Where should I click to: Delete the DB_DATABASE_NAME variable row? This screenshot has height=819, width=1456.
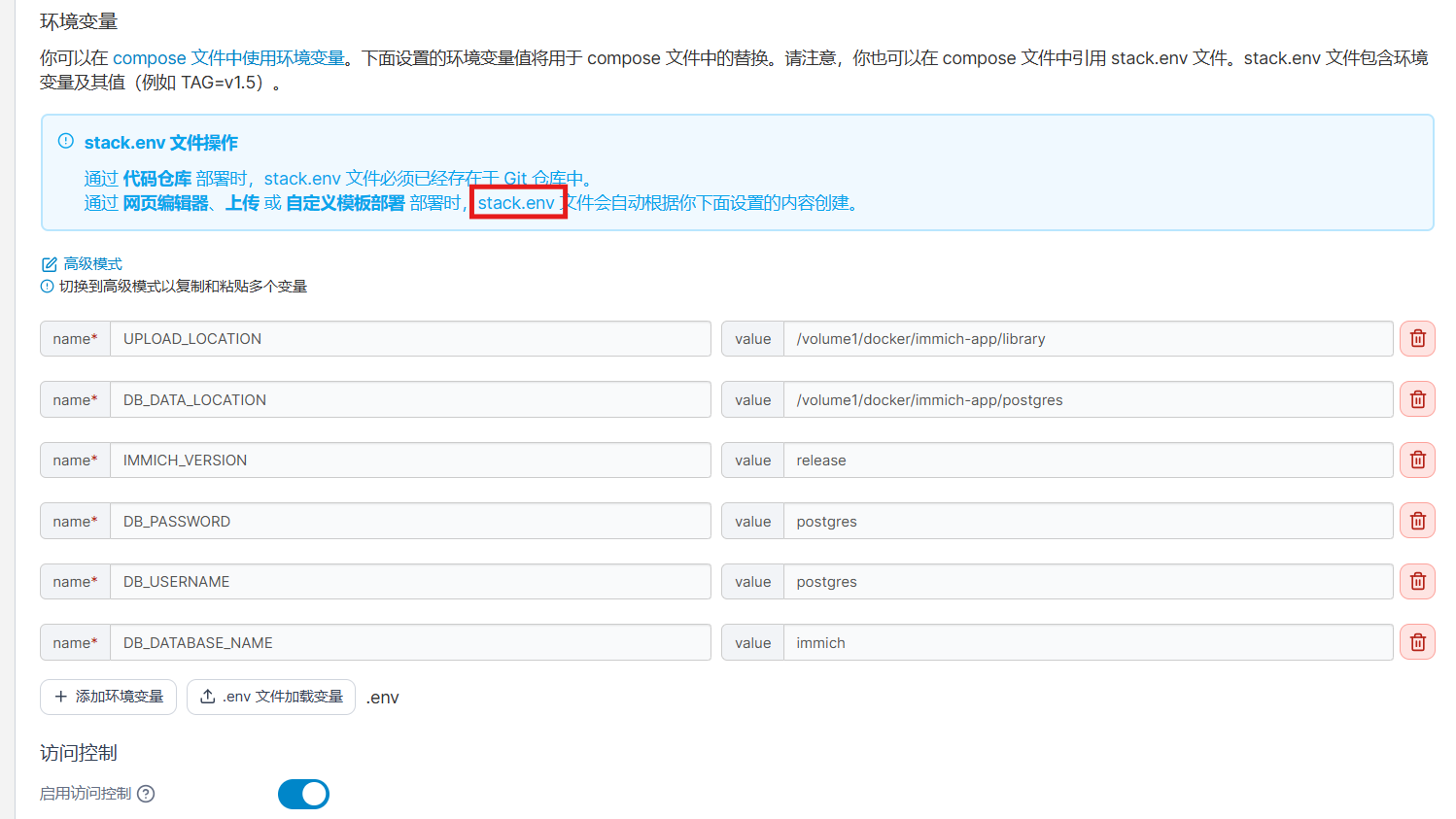(1417, 642)
